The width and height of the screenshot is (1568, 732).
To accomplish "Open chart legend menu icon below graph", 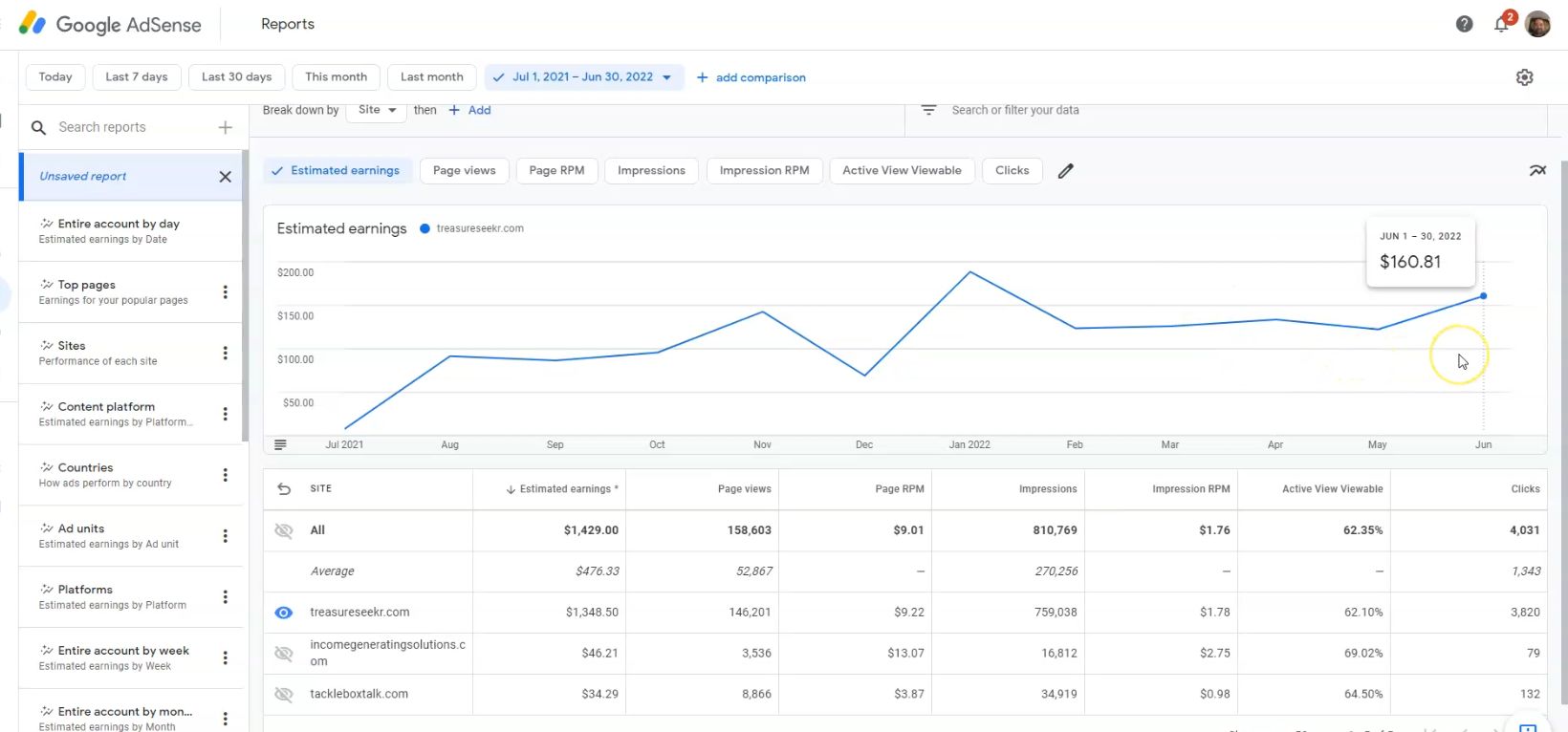I will (x=280, y=444).
